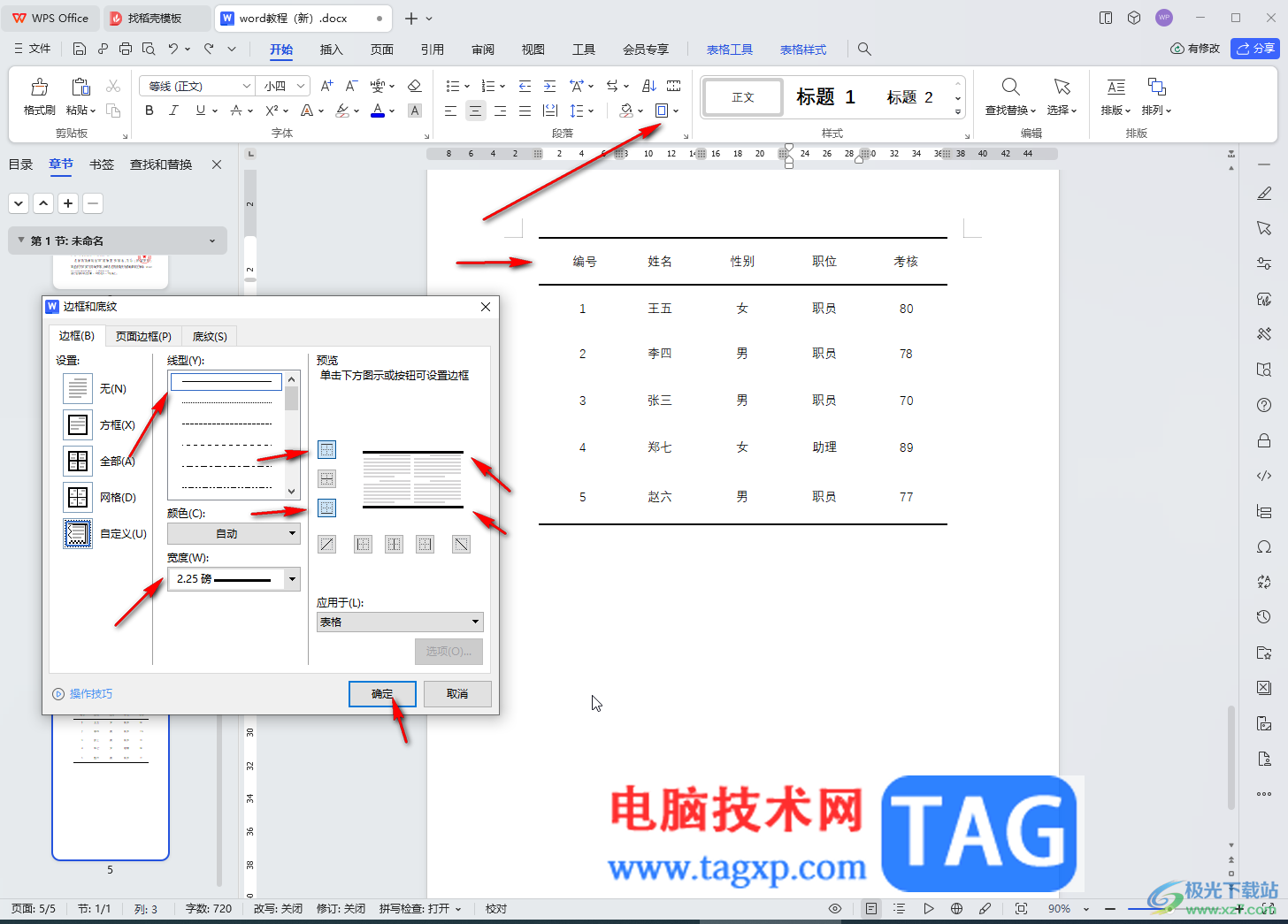Select the 全部(A) all borders setting

pyautogui.click(x=78, y=461)
